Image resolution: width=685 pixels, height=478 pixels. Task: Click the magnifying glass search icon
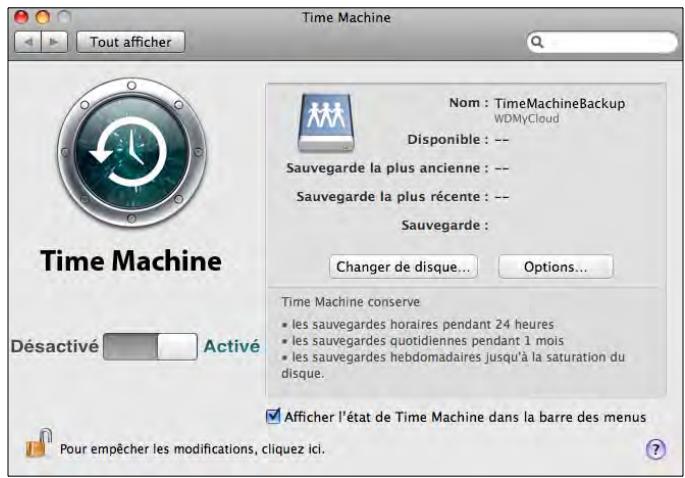(537, 42)
